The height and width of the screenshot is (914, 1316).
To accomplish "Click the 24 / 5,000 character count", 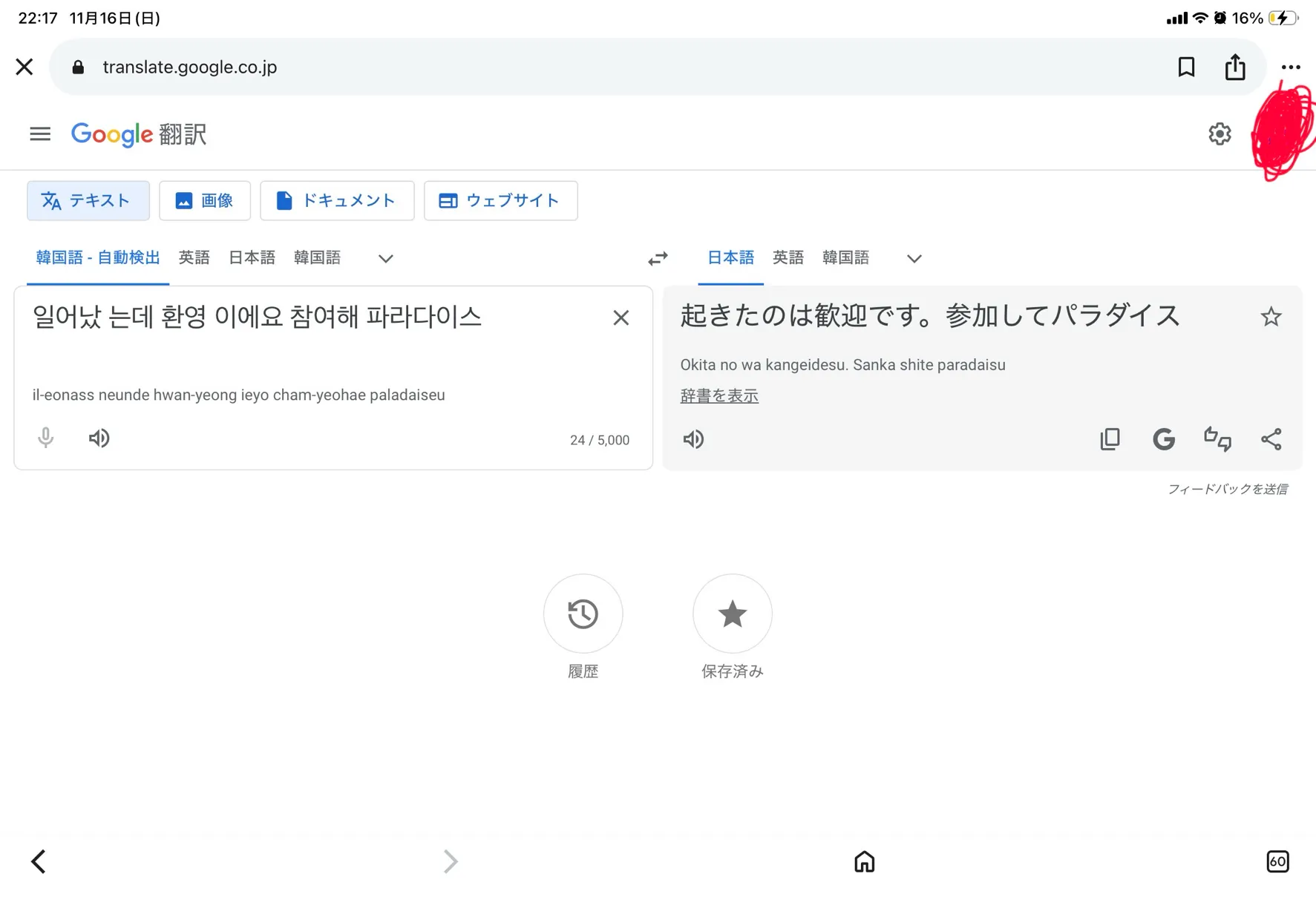I will [x=600, y=440].
